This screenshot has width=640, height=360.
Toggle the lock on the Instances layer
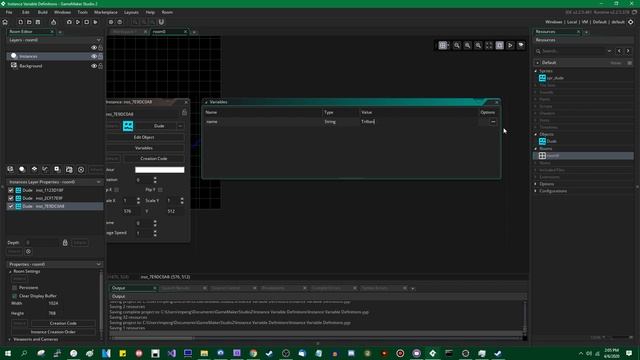point(100,56)
